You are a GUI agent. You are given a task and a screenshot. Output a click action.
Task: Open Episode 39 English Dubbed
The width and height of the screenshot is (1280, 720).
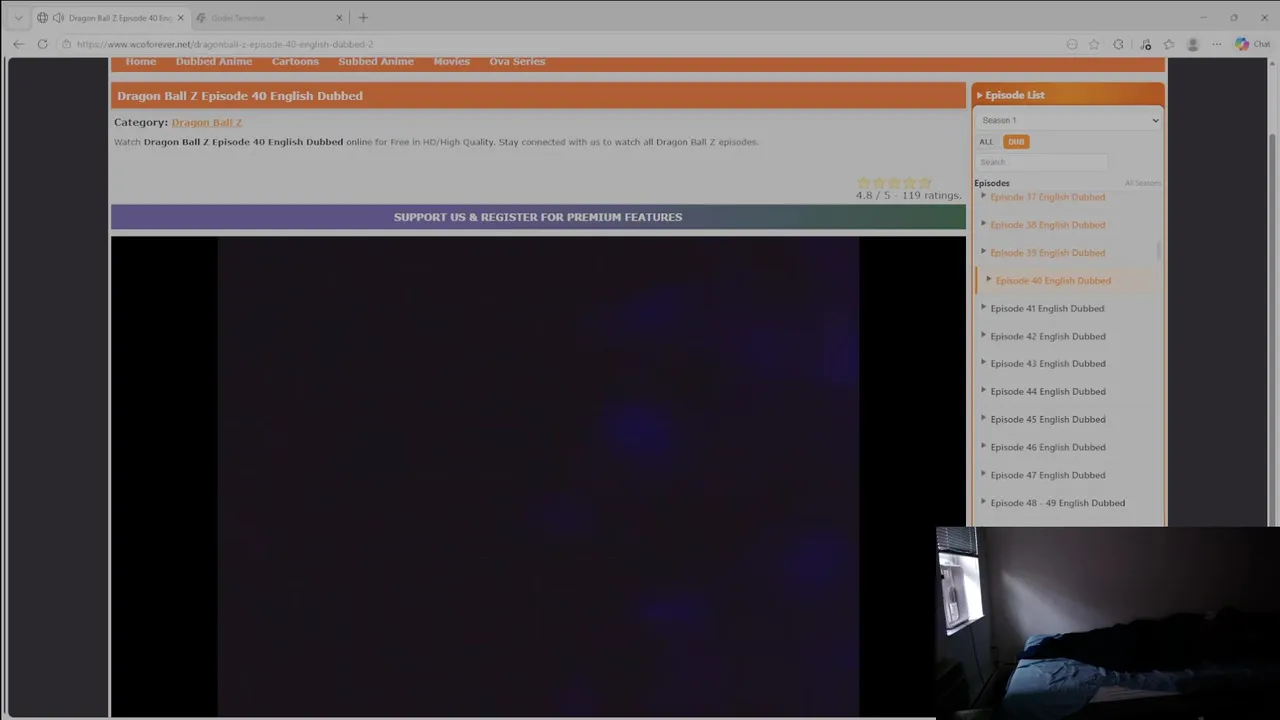pos(1047,253)
